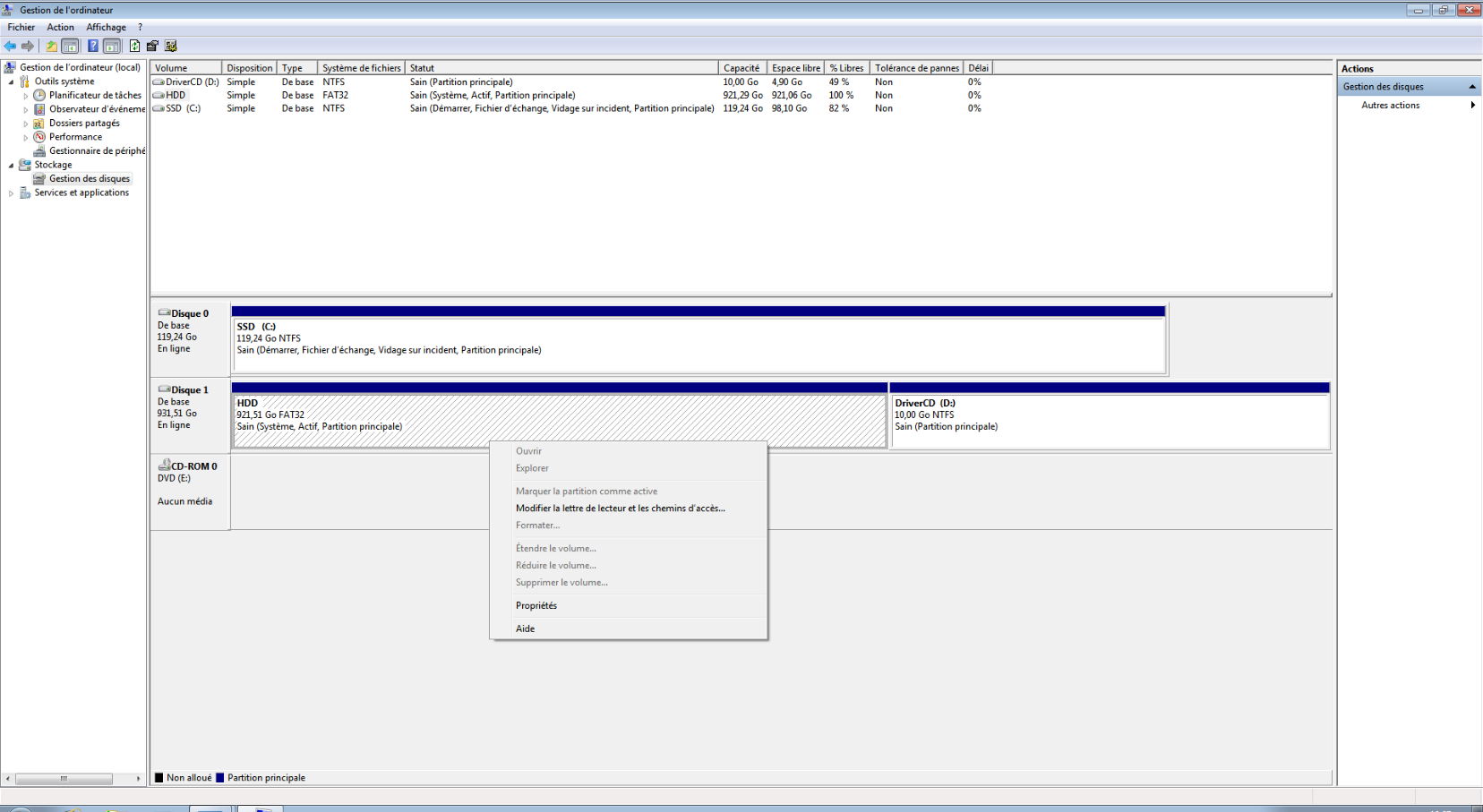Expand the Performance tree node
The height and width of the screenshot is (812, 1483).
click(26, 137)
